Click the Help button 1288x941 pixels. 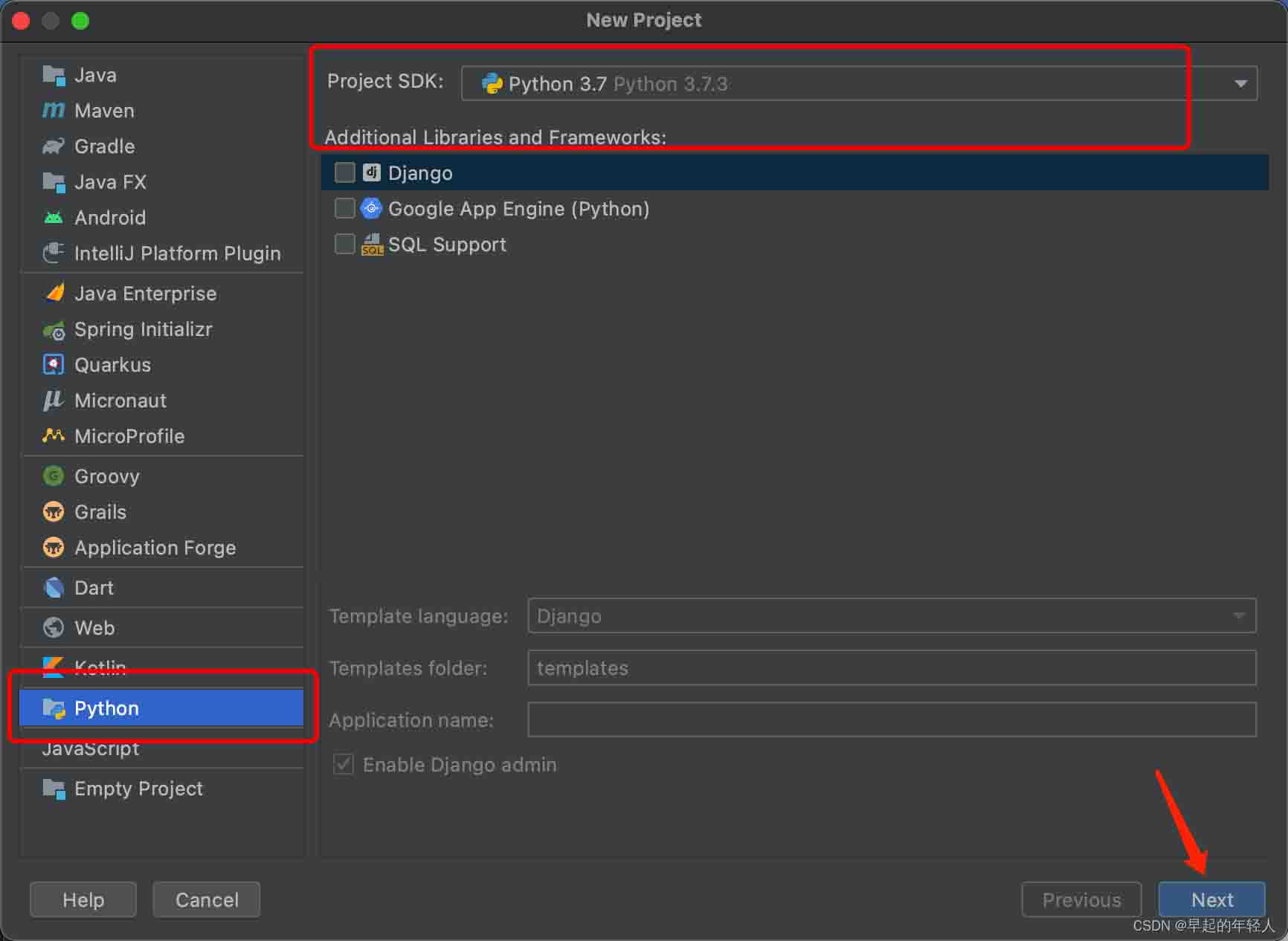[x=83, y=900]
